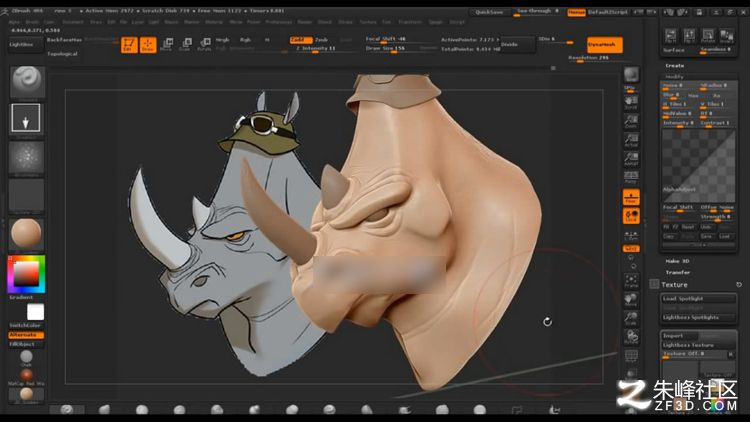The width and height of the screenshot is (750, 422).
Task: Click the right shelf Move view icon
Action: click(631, 300)
